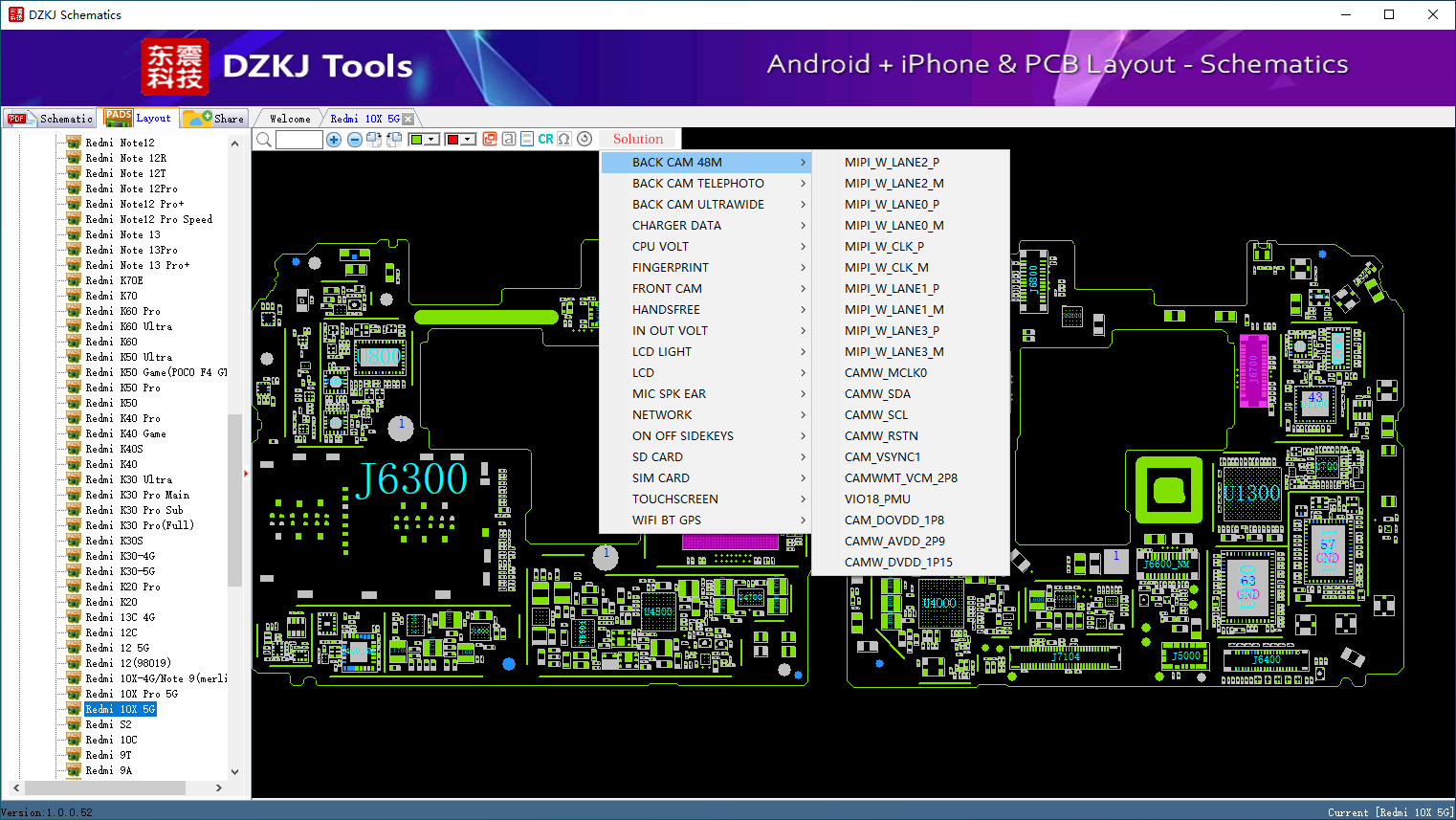Choose TOUCHSCREEN from the Solution menu

(x=706, y=499)
